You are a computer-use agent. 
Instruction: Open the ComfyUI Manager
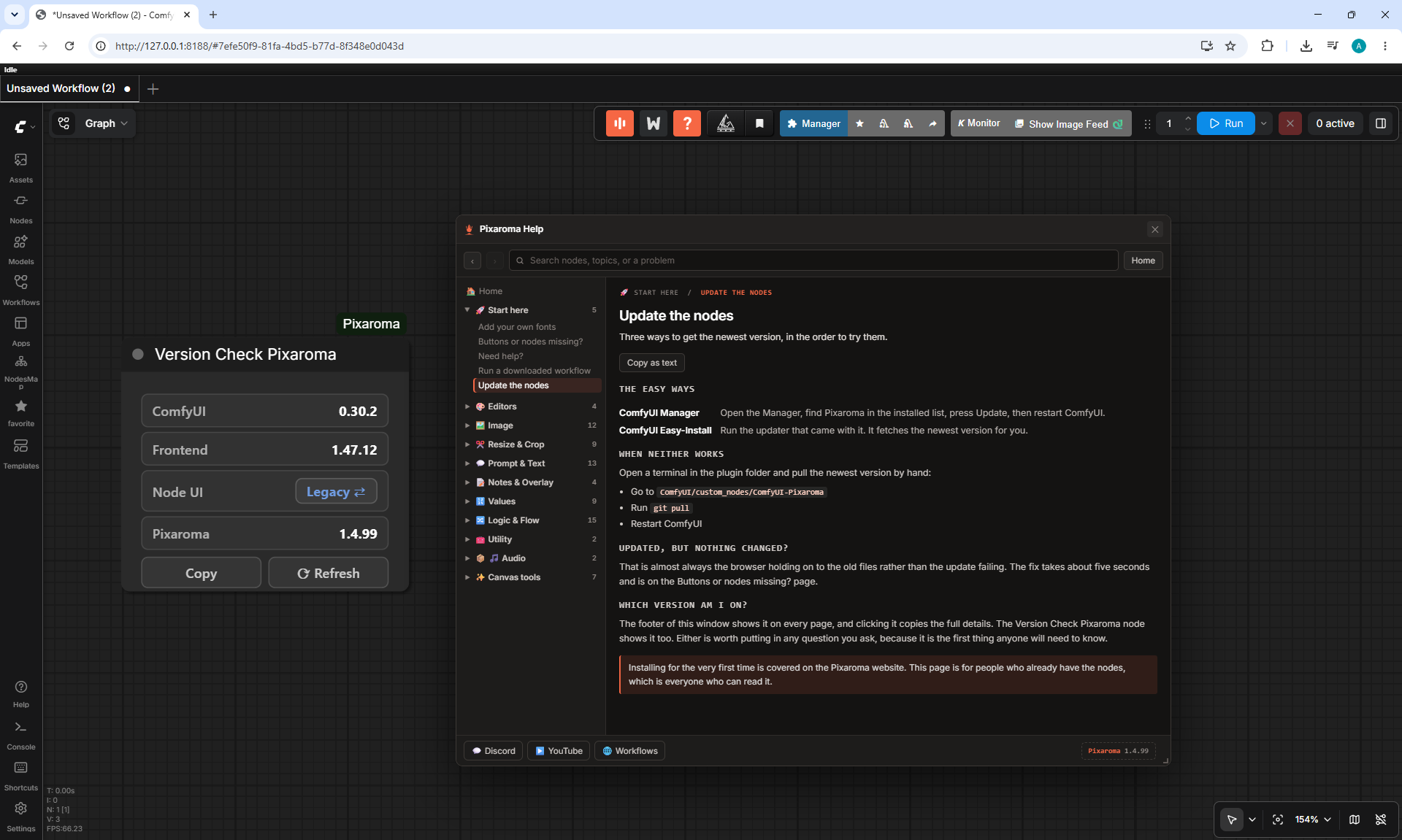[813, 123]
